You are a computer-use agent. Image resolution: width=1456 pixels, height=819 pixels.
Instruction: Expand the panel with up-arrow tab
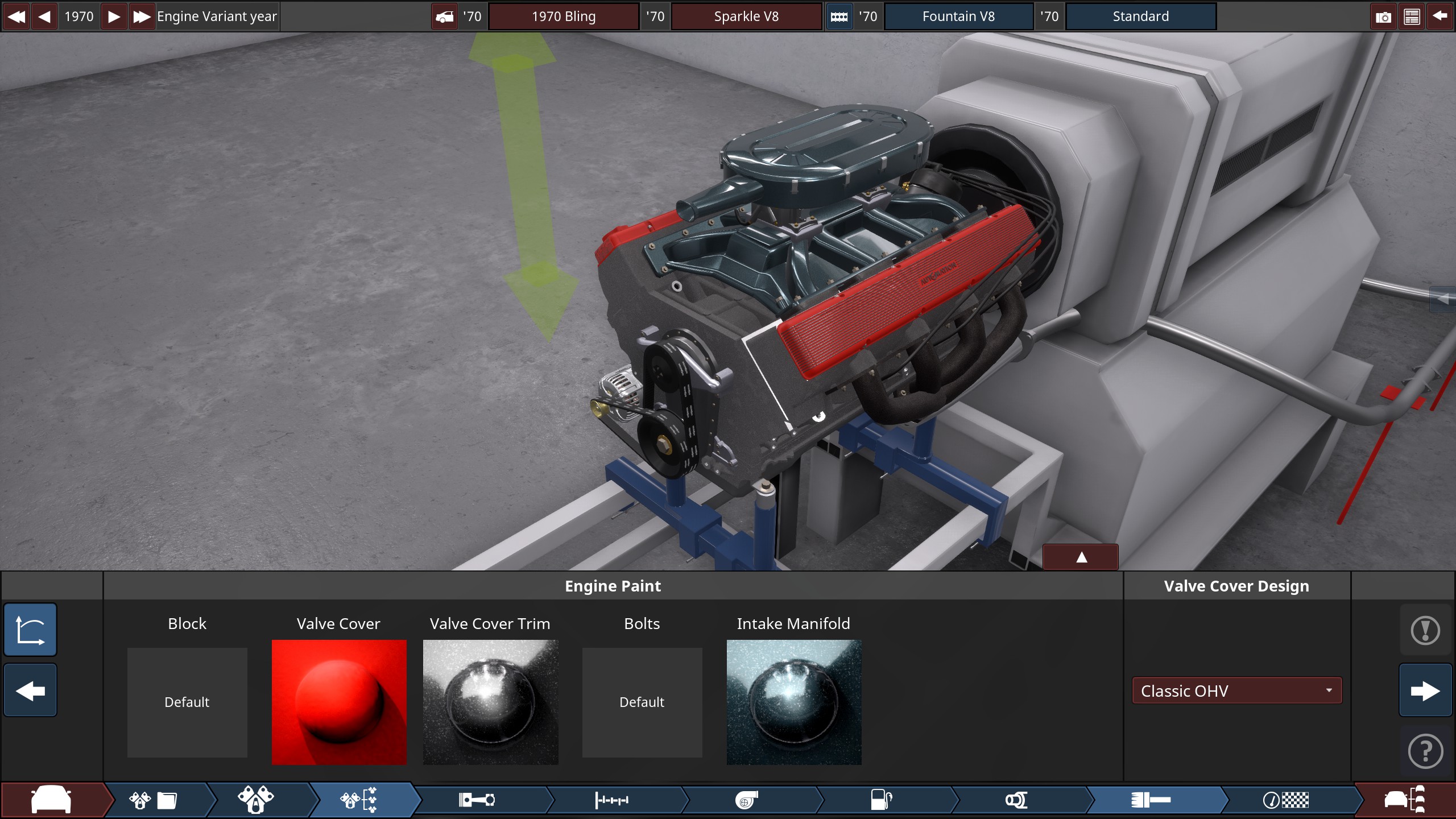coord(1081,557)
